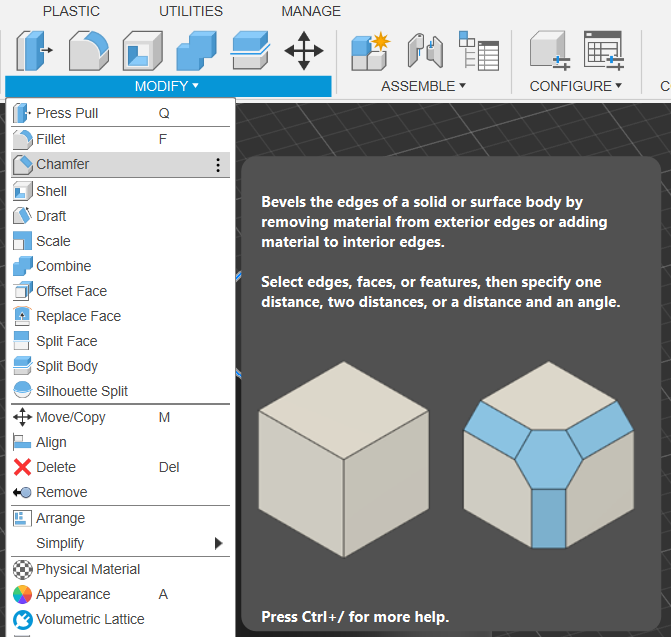671x637 pixels.
Task: Select the Move/Copy arrows toolbar icon
Action: (x=303, y=50)
